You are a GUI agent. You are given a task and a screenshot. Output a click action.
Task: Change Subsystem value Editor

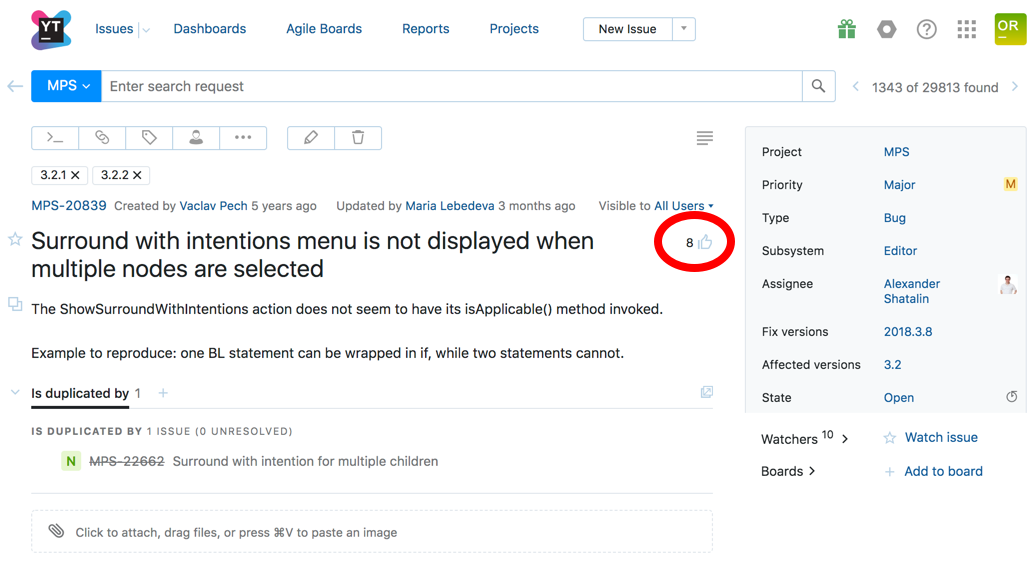point(900,250)
